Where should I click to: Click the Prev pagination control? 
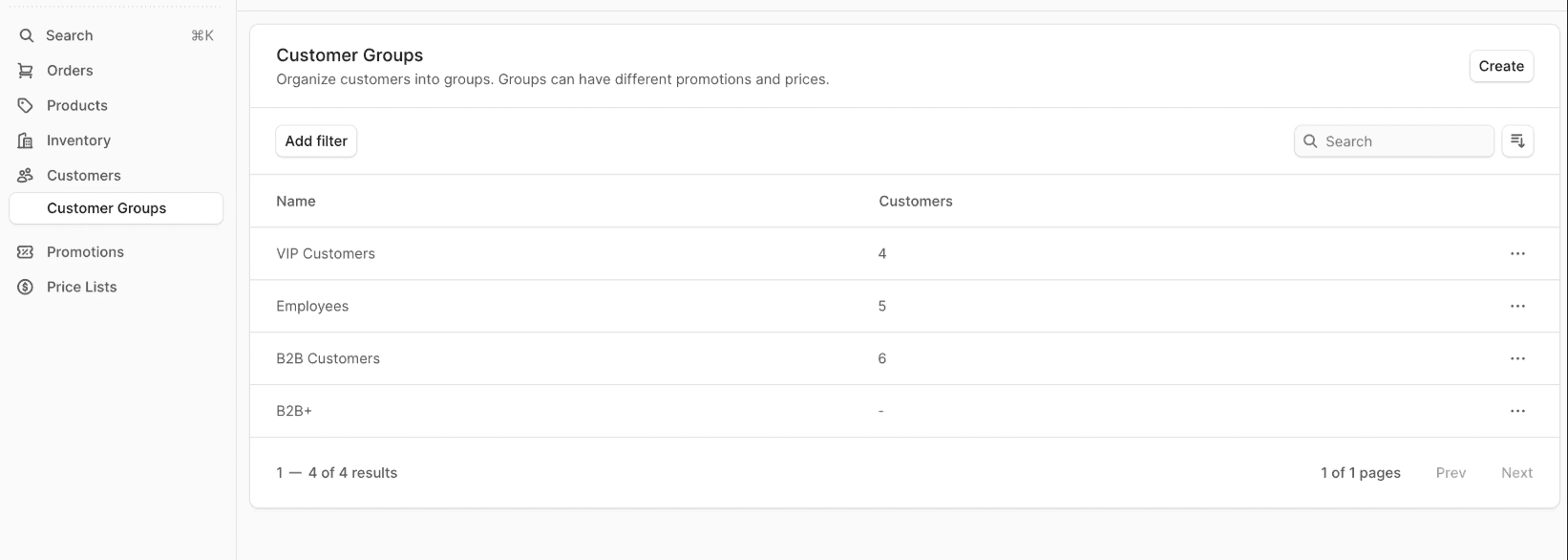pyautogui.click(x=1451, y=472)
